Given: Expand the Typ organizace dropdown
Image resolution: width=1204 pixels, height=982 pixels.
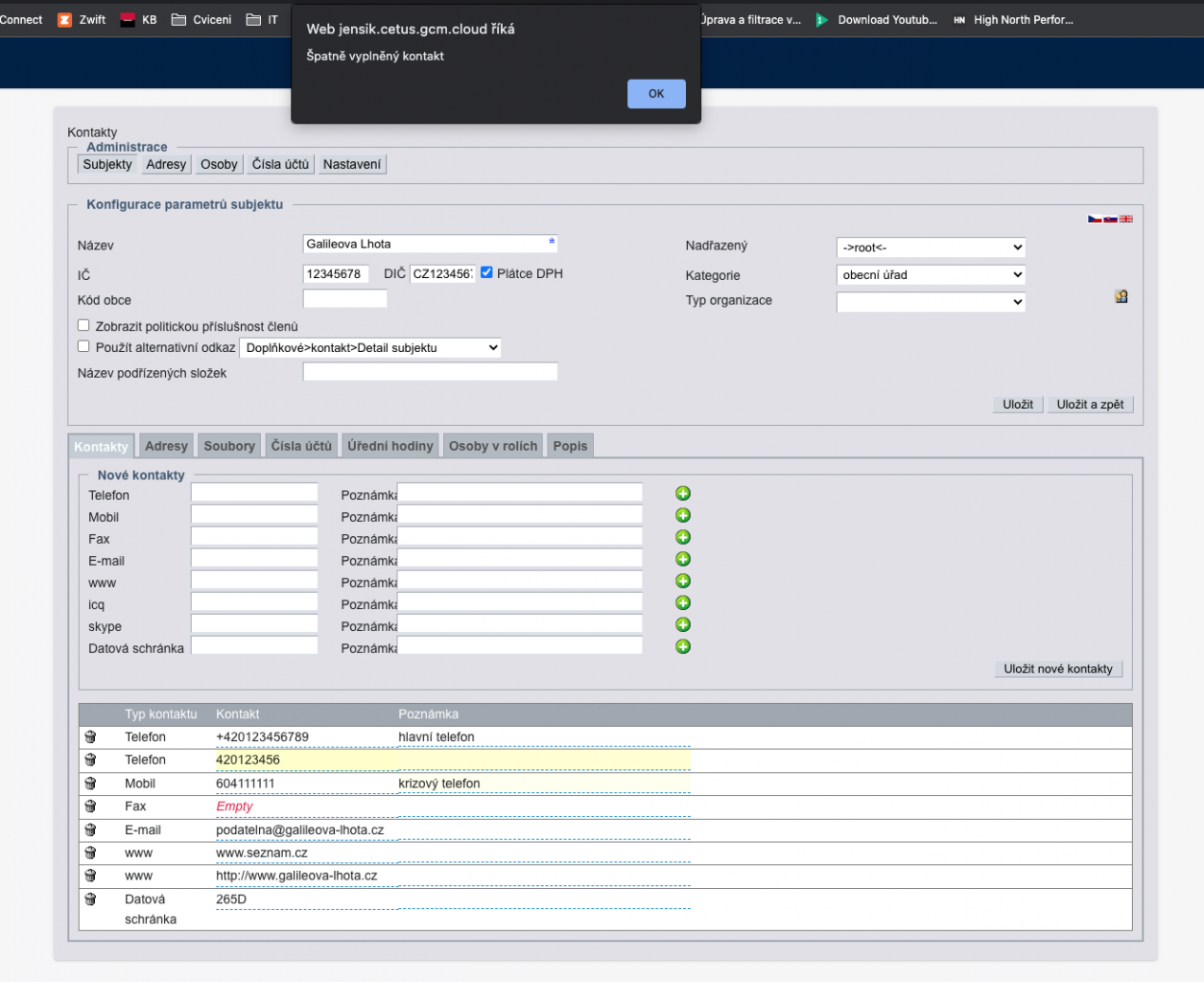Looking at the screenshot, I should [931, 301].
